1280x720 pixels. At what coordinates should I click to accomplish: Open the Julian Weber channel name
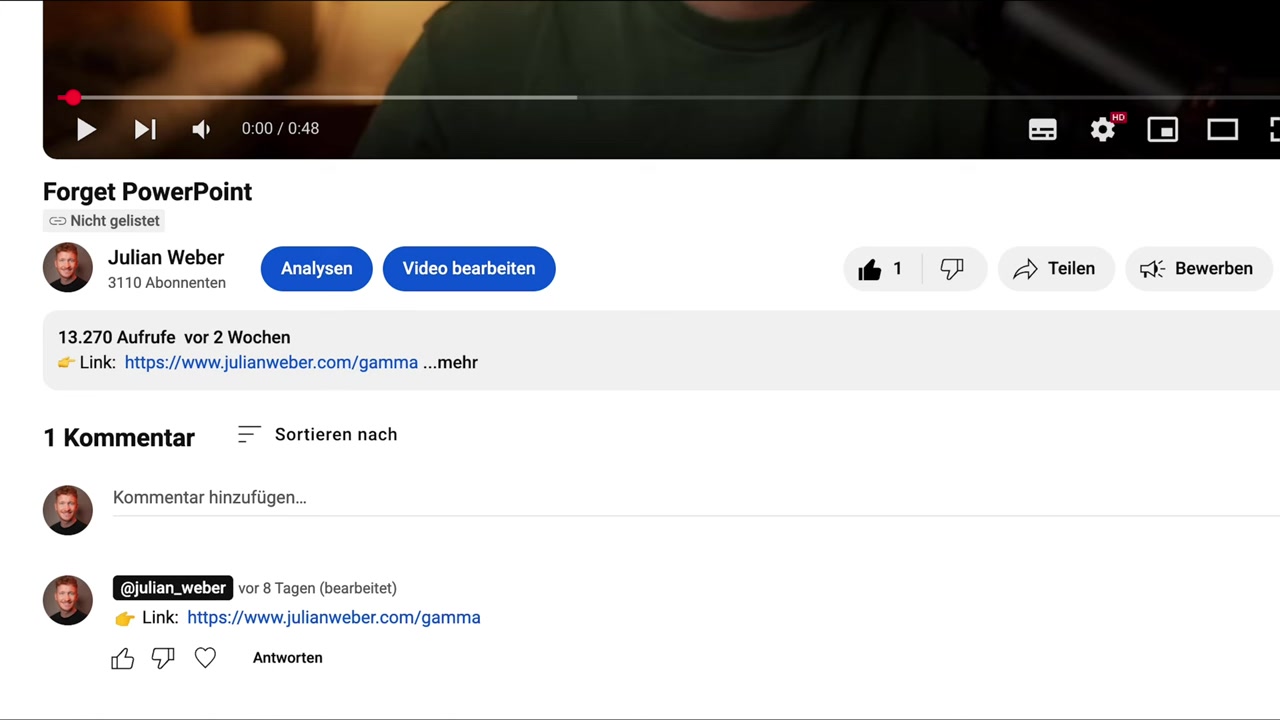pyautogui.click(x=166, y=257)
